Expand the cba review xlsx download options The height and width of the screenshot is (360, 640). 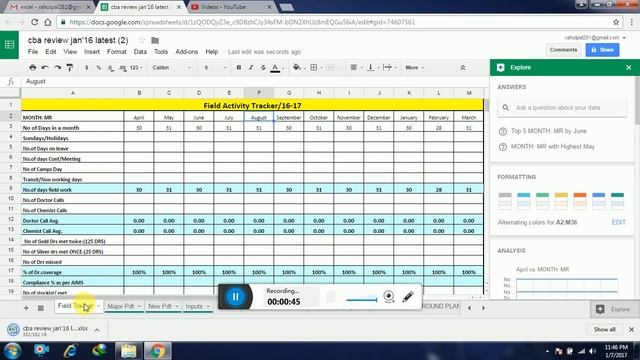point(97,330)
